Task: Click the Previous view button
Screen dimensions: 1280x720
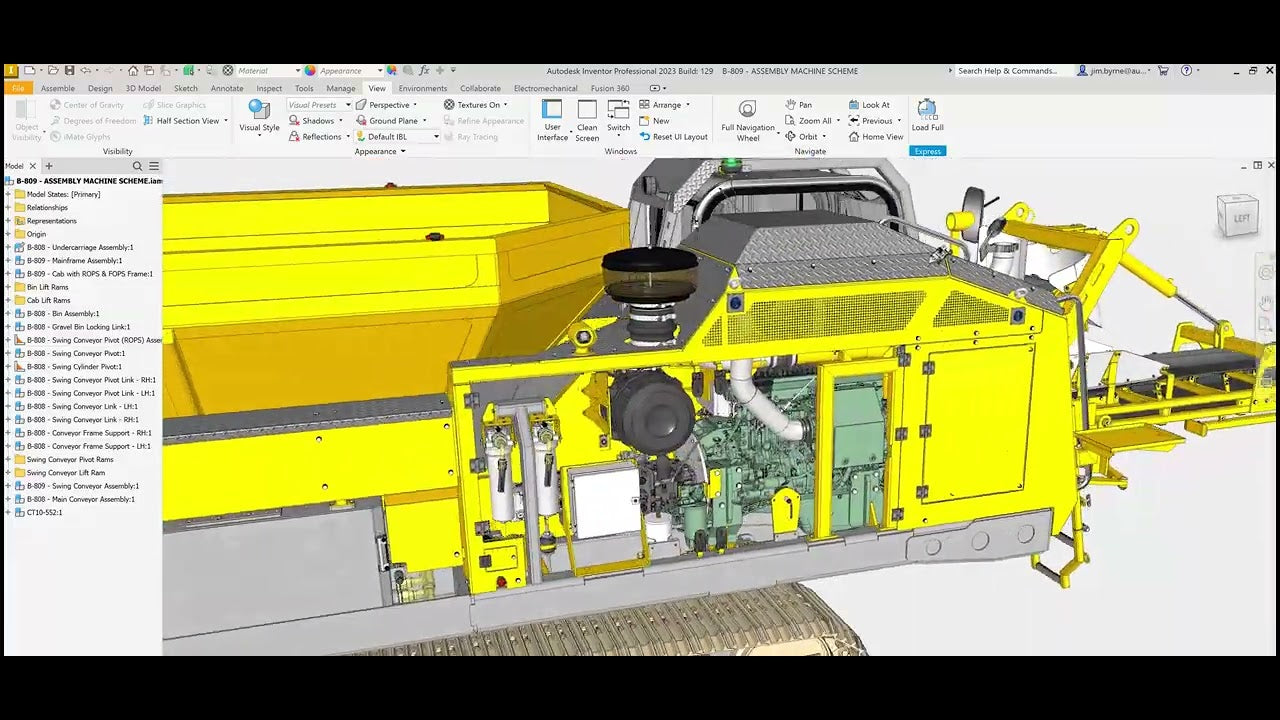Action: 874,120
